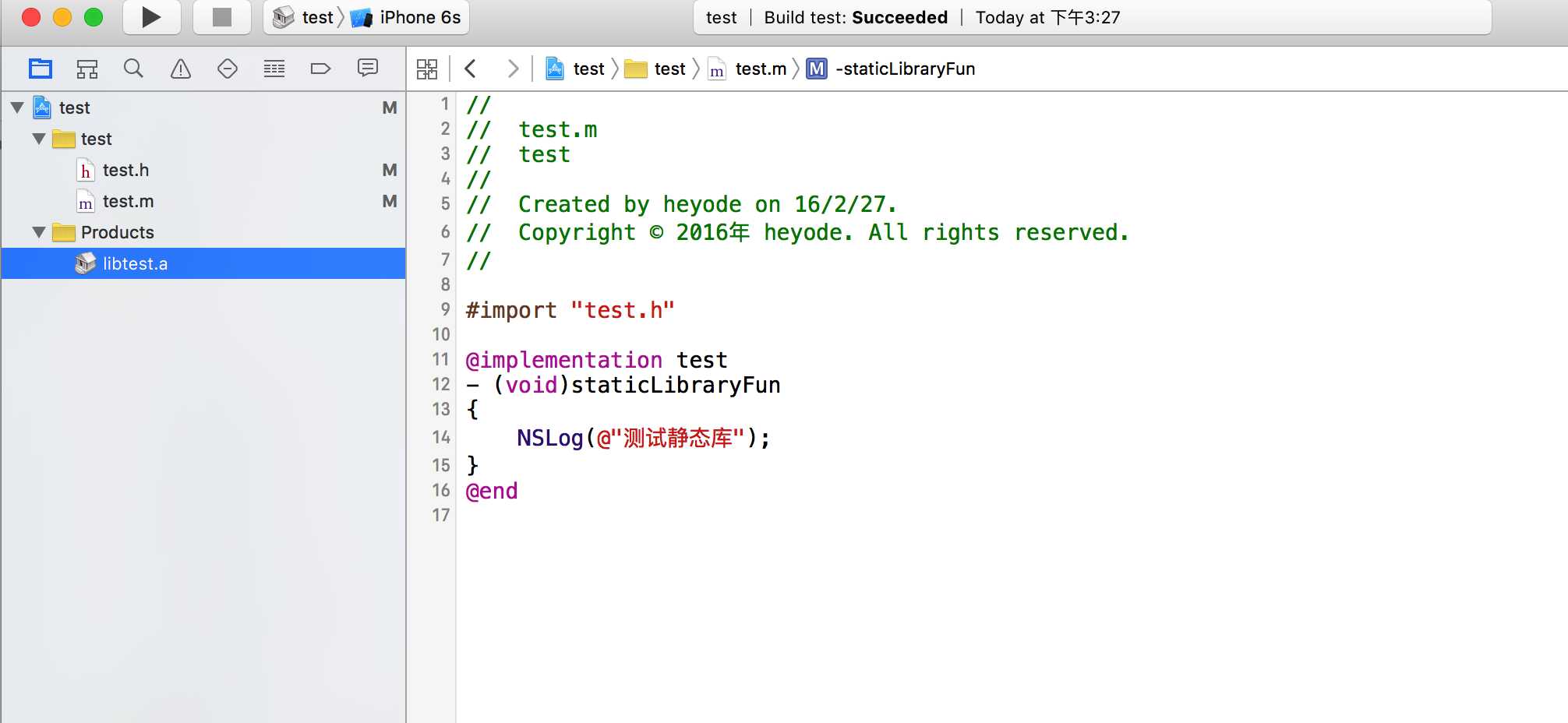Show the Symbol navigator
The width and height of the screenshot is (1568, 723).
pyautogui.click(x=87, y=69)
